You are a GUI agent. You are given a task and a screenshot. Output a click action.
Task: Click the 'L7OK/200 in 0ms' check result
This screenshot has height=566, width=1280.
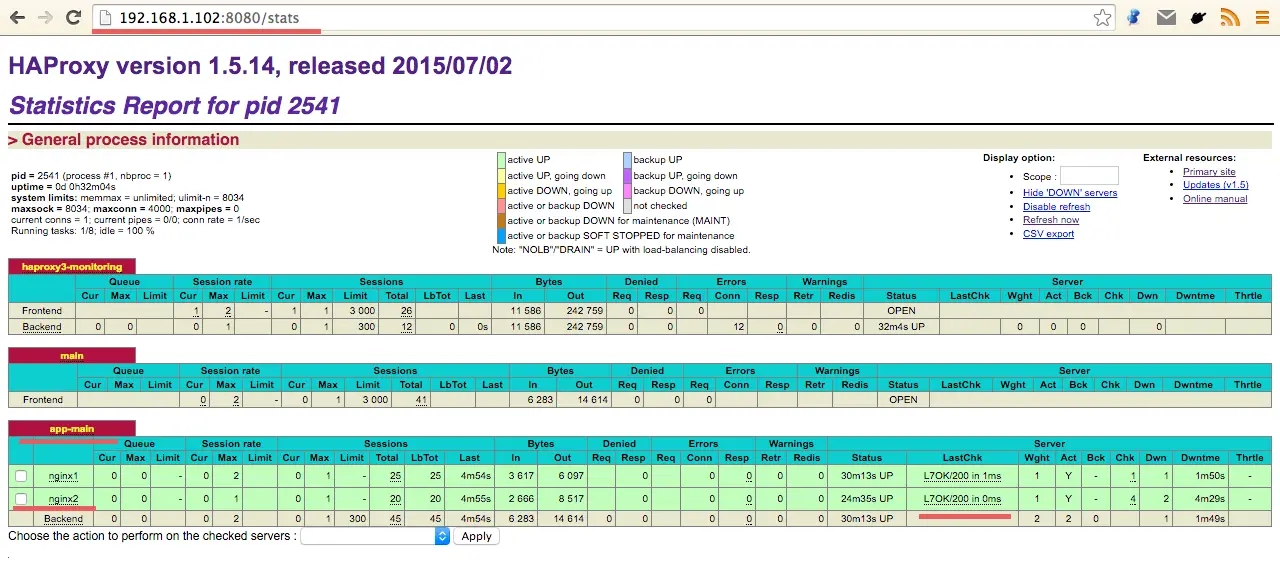tap(962, 498)
